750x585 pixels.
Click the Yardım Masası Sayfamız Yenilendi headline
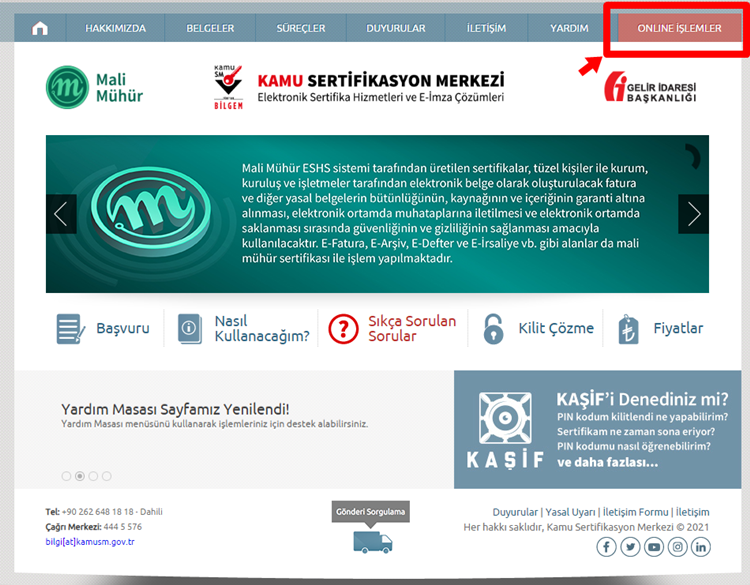[x=175, y=409]
